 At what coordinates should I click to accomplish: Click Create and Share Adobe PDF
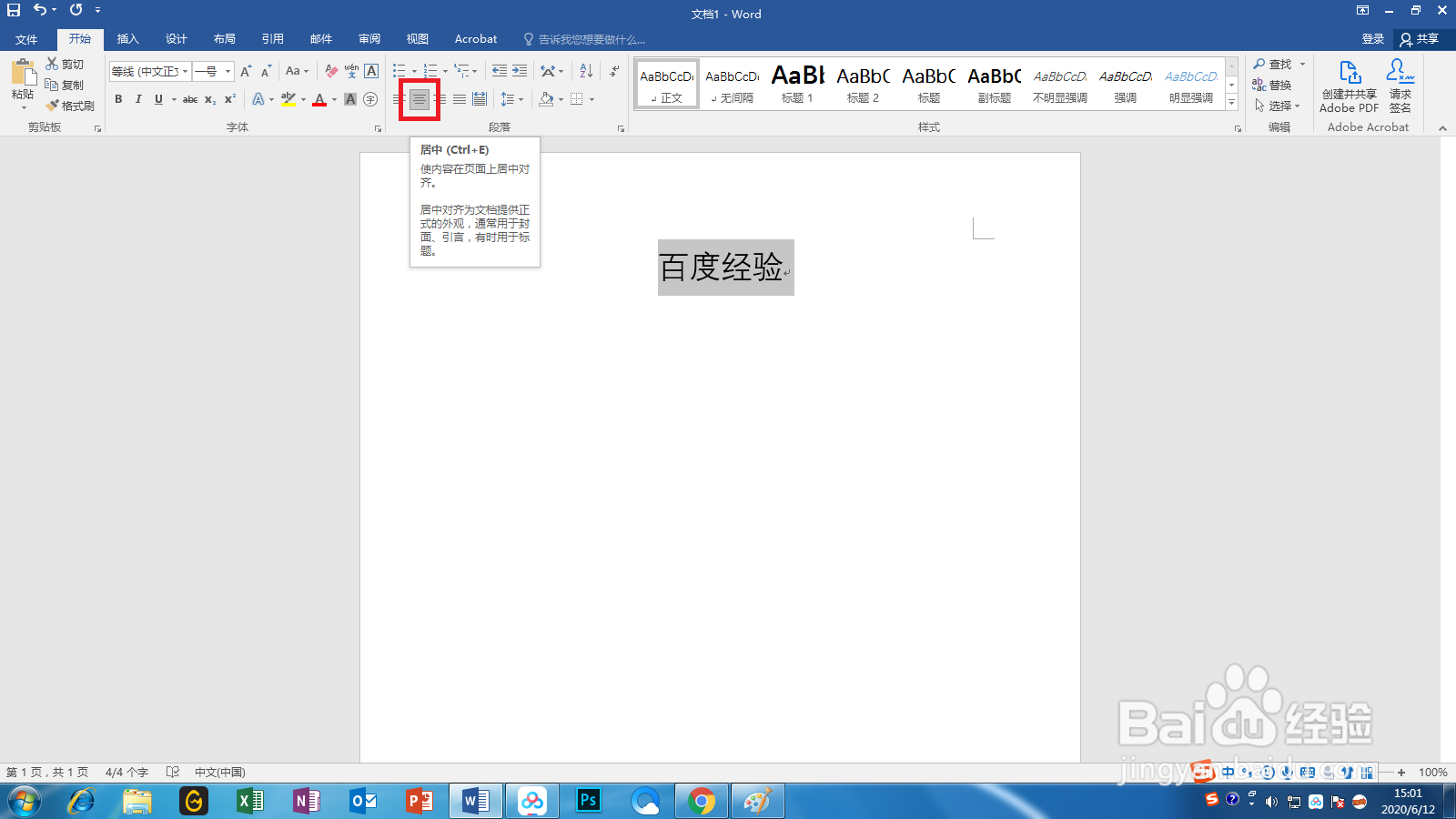(1350, 86)
